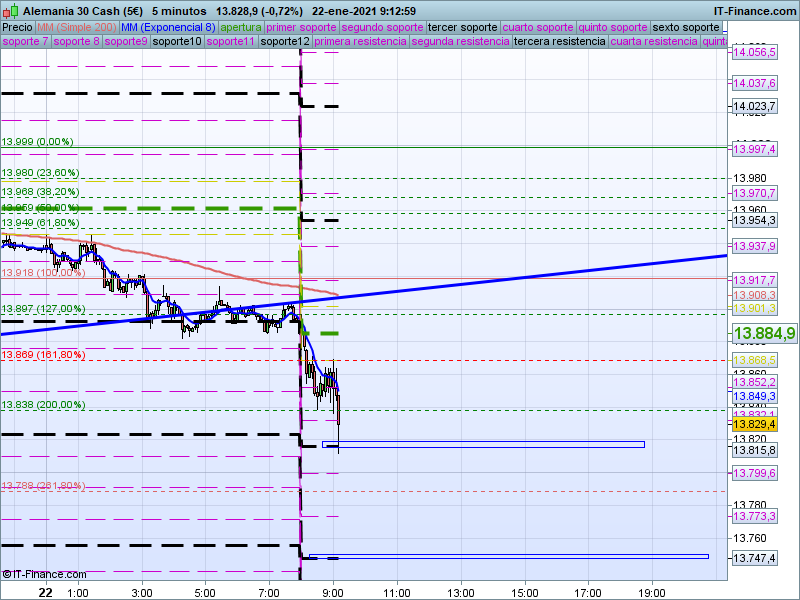Click the primera resistencia legend label
Screen dimensions: 800x600
tap(360, 41)
